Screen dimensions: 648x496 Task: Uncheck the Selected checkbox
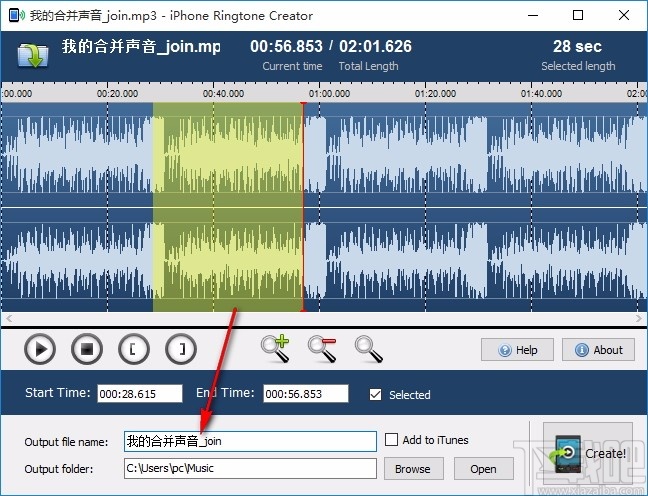coord(375,394)
